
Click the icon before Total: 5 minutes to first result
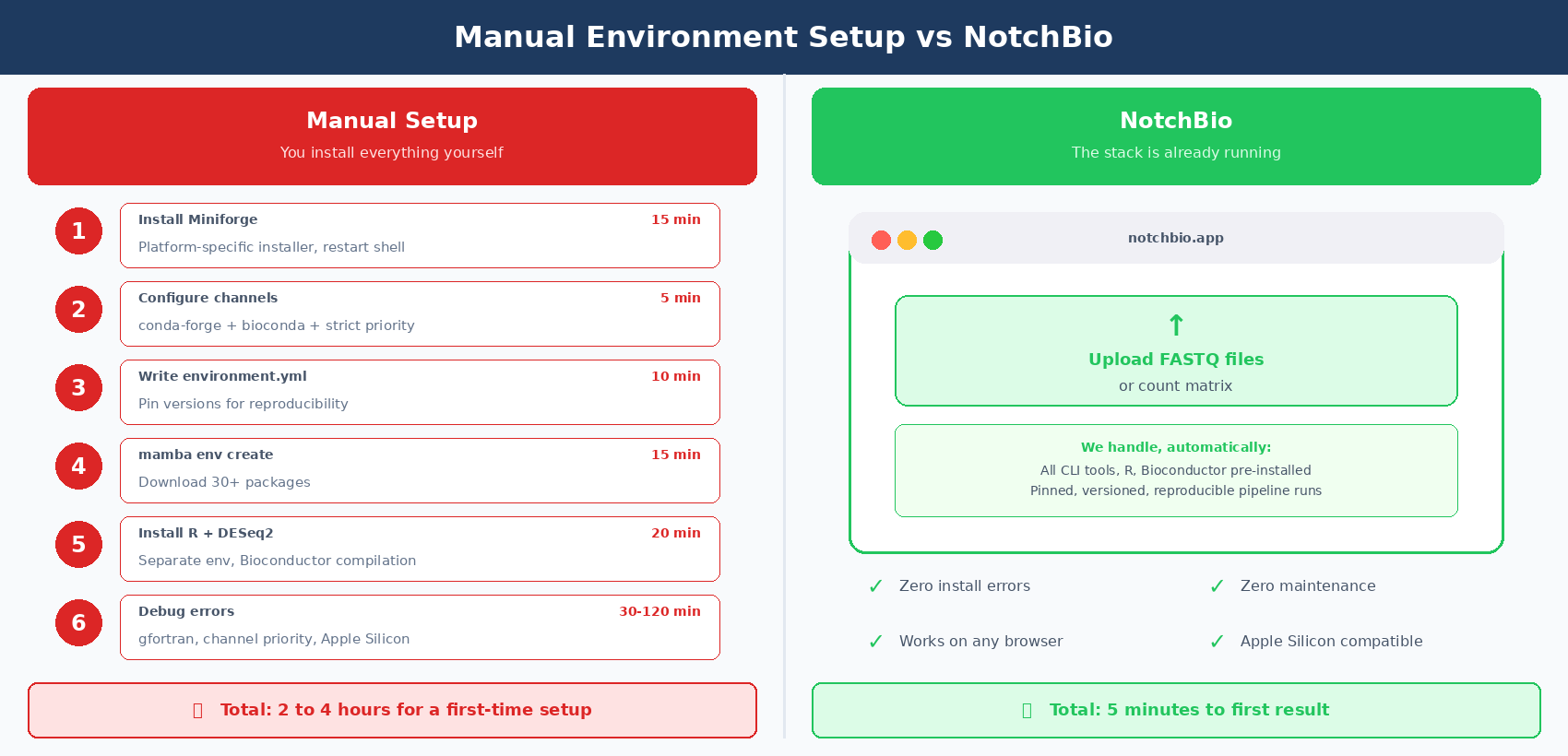[x=1027, y=710]
